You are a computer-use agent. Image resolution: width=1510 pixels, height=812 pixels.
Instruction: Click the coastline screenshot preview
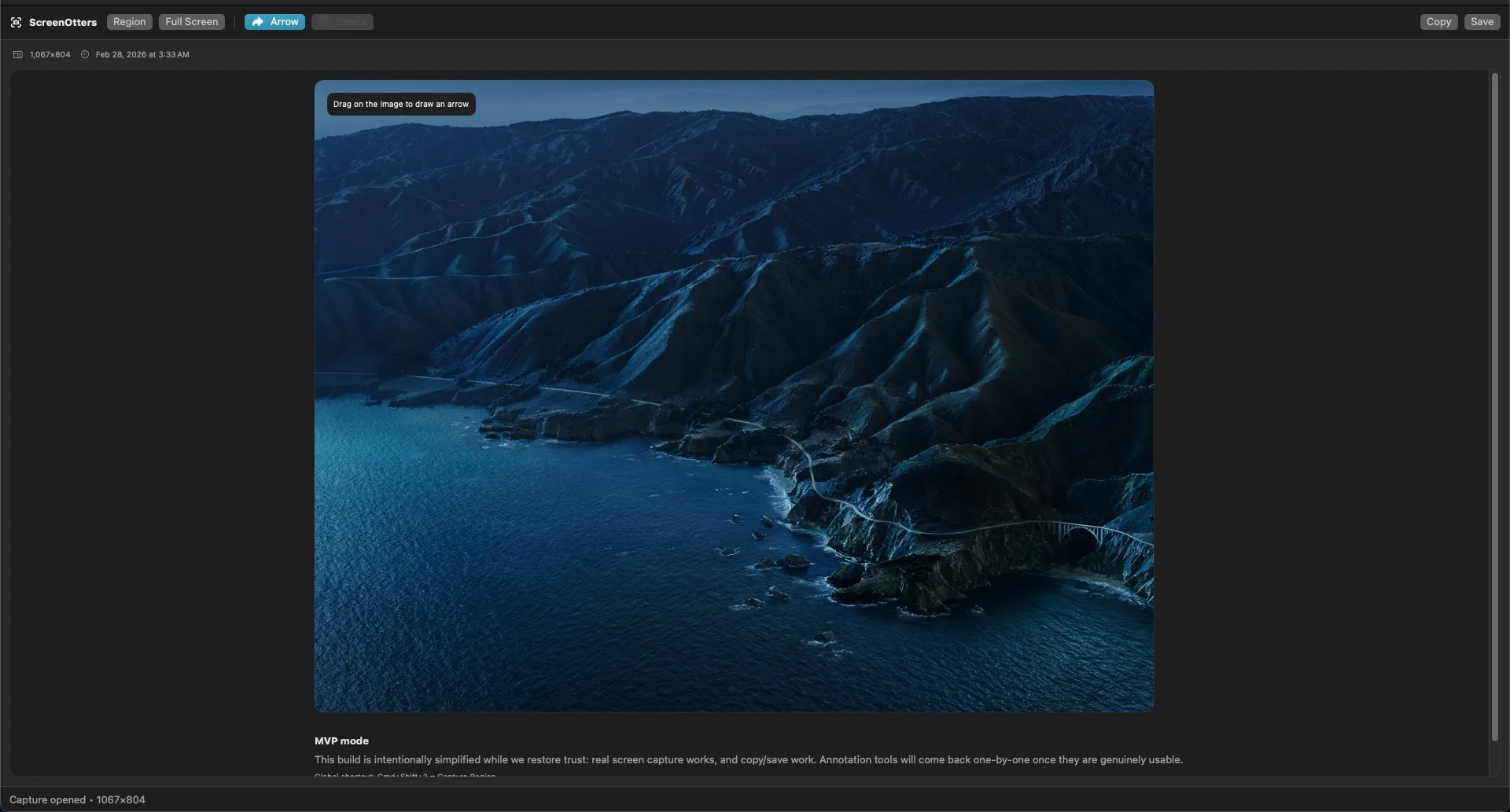733,395
